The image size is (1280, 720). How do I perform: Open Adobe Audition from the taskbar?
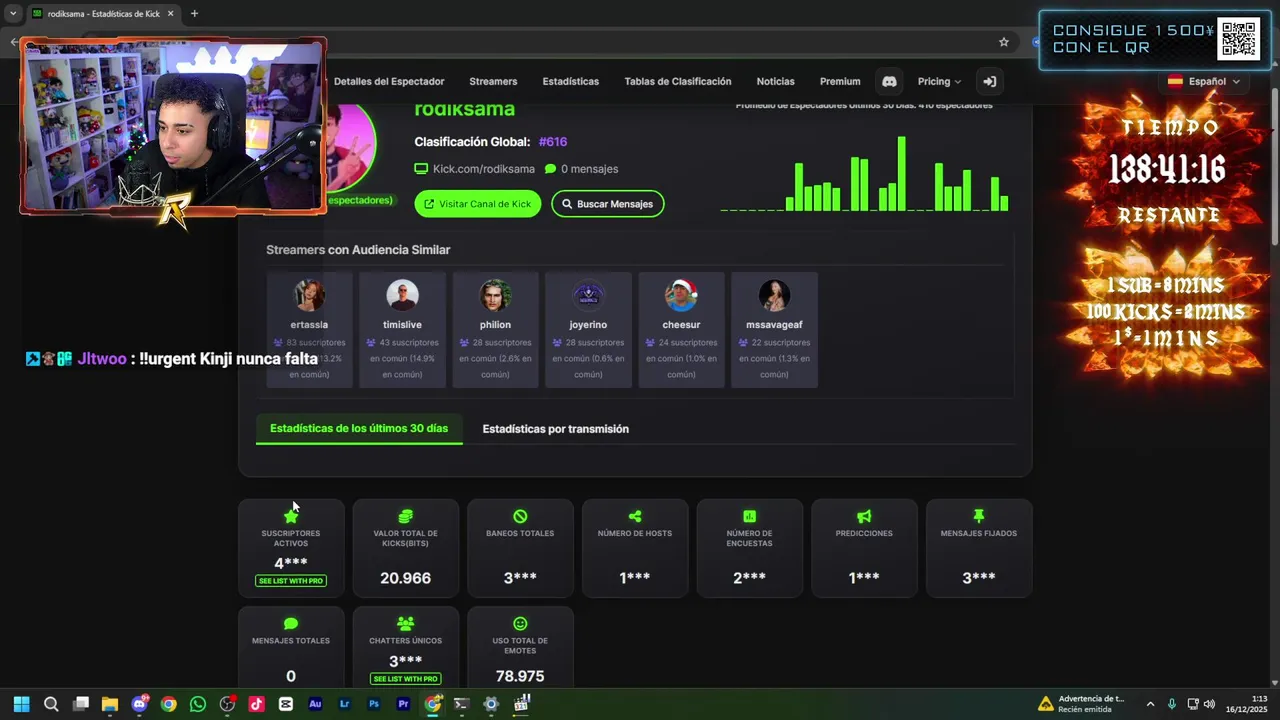pyautogui.click(x=315, y=704)
